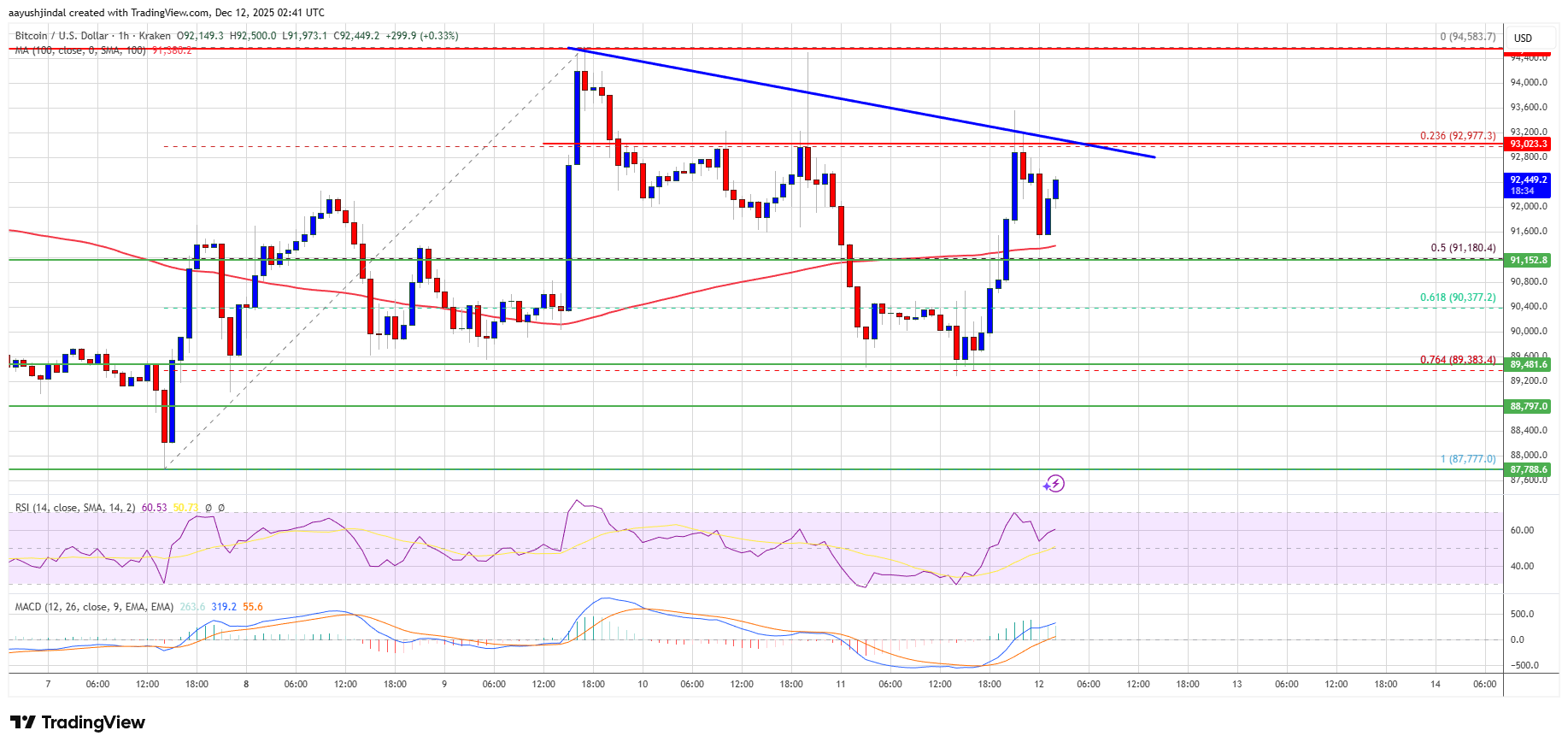Screen dimensions: 1568x748
Task: Click the blue current price label 92,449.2
Action: click(x=1527, y=185)
